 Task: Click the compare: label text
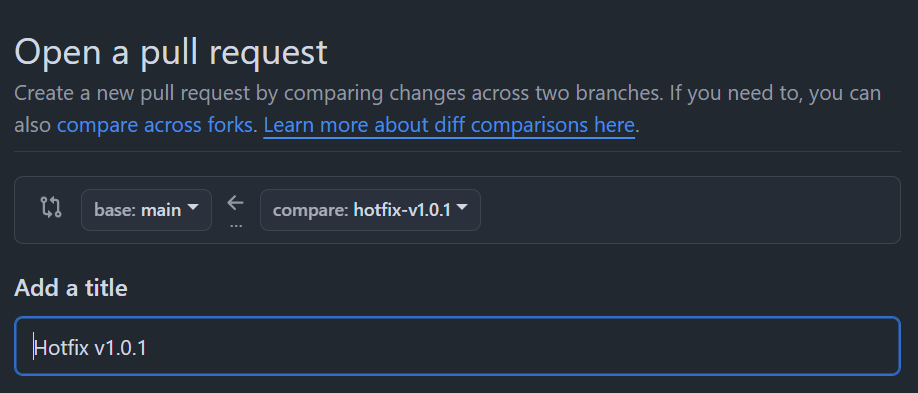[x=311, y=210]
